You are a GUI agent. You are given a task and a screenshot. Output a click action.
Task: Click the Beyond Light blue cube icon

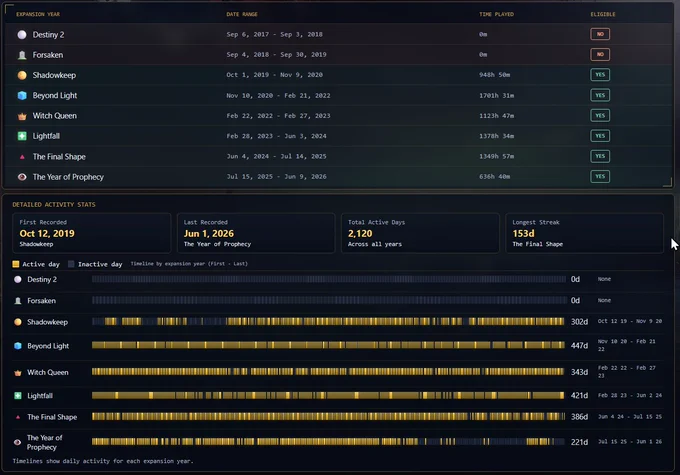(x=22, y=95)
